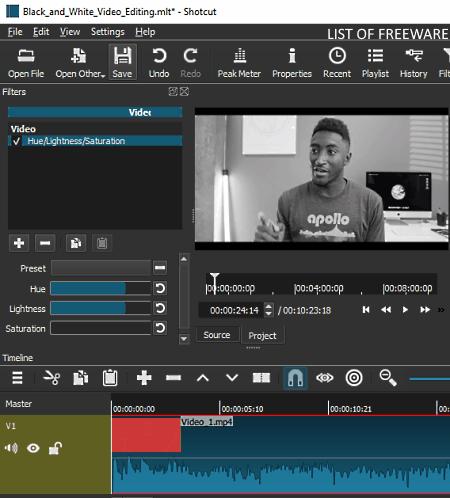Open the History panel
This screenshot has height=498, width=450.
tap(414, 63)
